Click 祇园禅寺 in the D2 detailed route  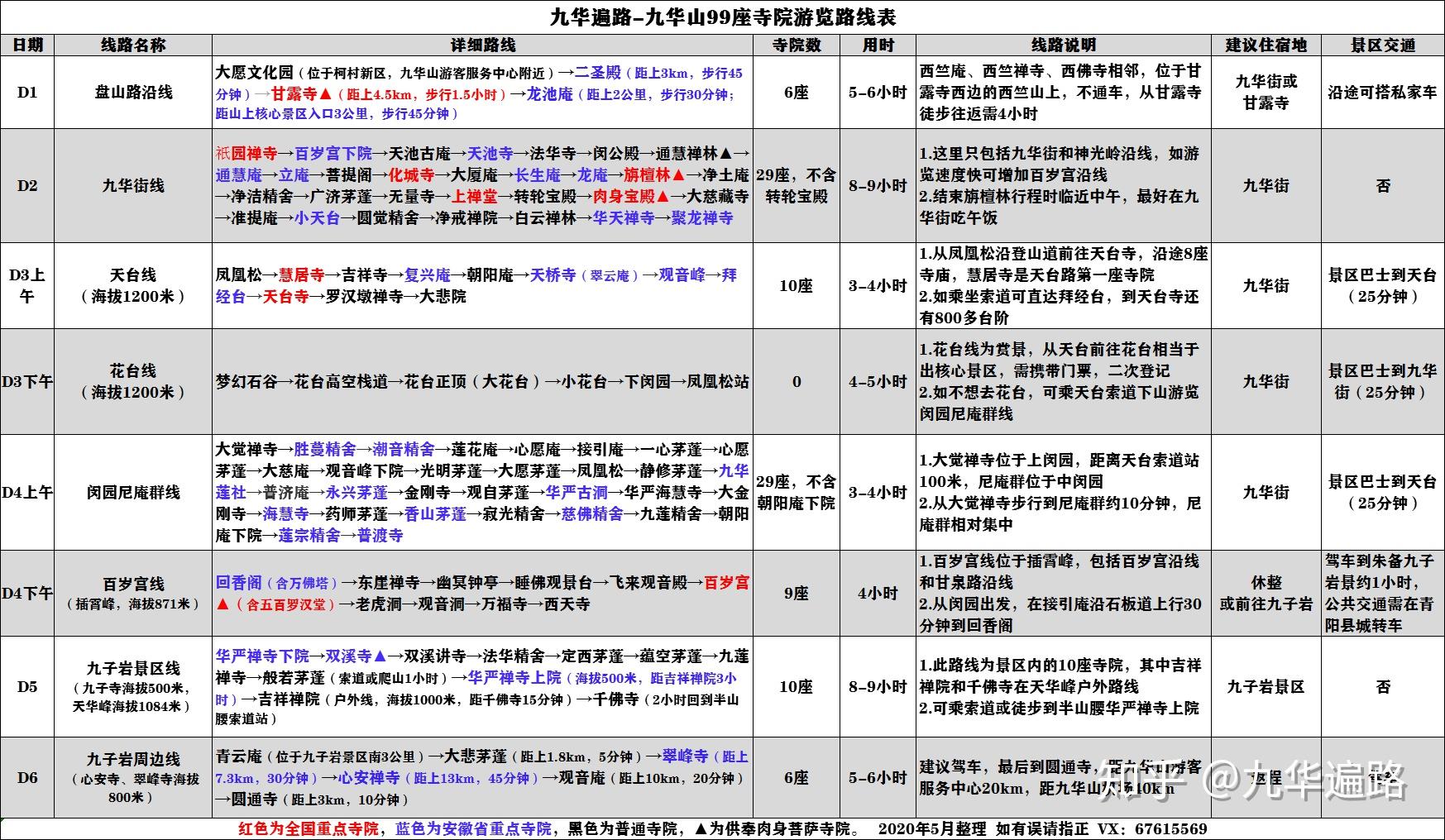point(246,153)
